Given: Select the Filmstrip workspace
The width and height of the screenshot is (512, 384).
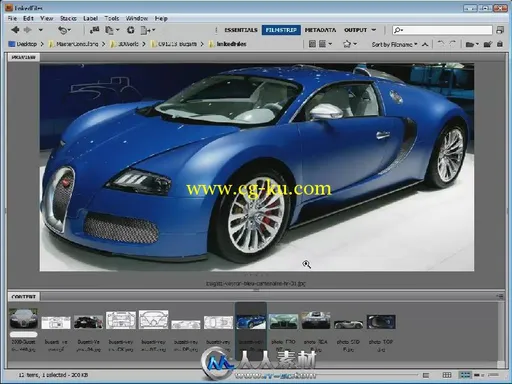Looking at the screenshot, I should pyautogui.click(x=281, y=30).
